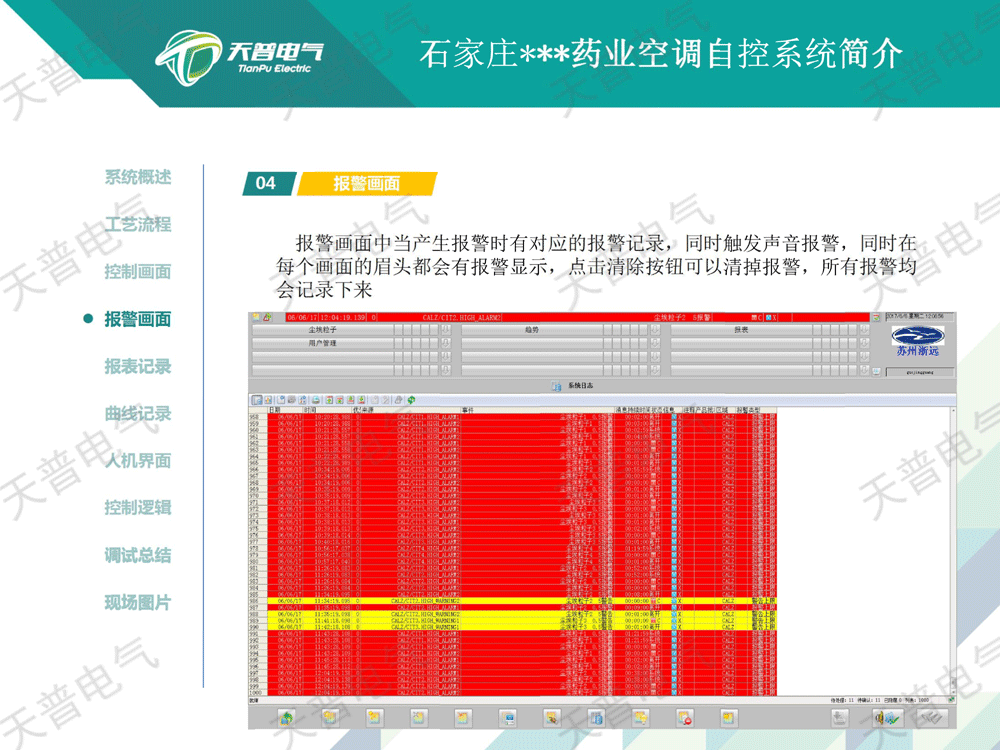Screen dimensions: 1000x750
Task: Click the 事件 column header
Action: click(x=537, y=410)
